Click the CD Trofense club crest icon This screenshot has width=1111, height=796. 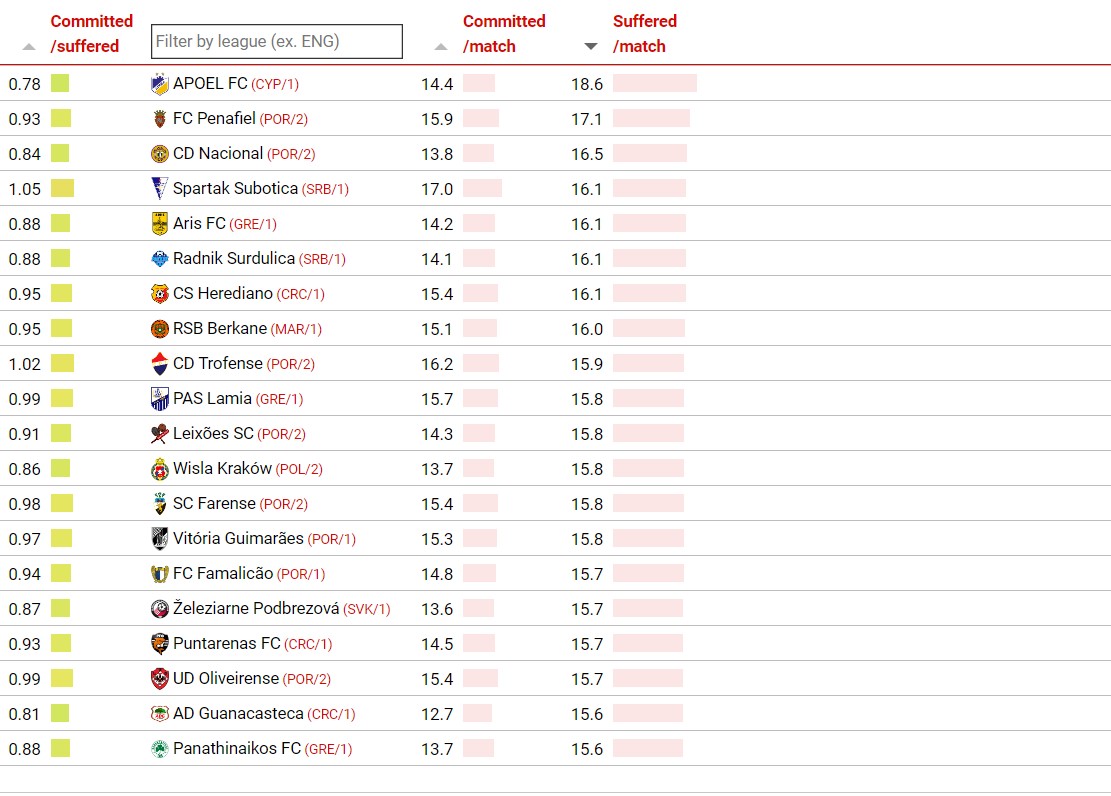(159, 364)
